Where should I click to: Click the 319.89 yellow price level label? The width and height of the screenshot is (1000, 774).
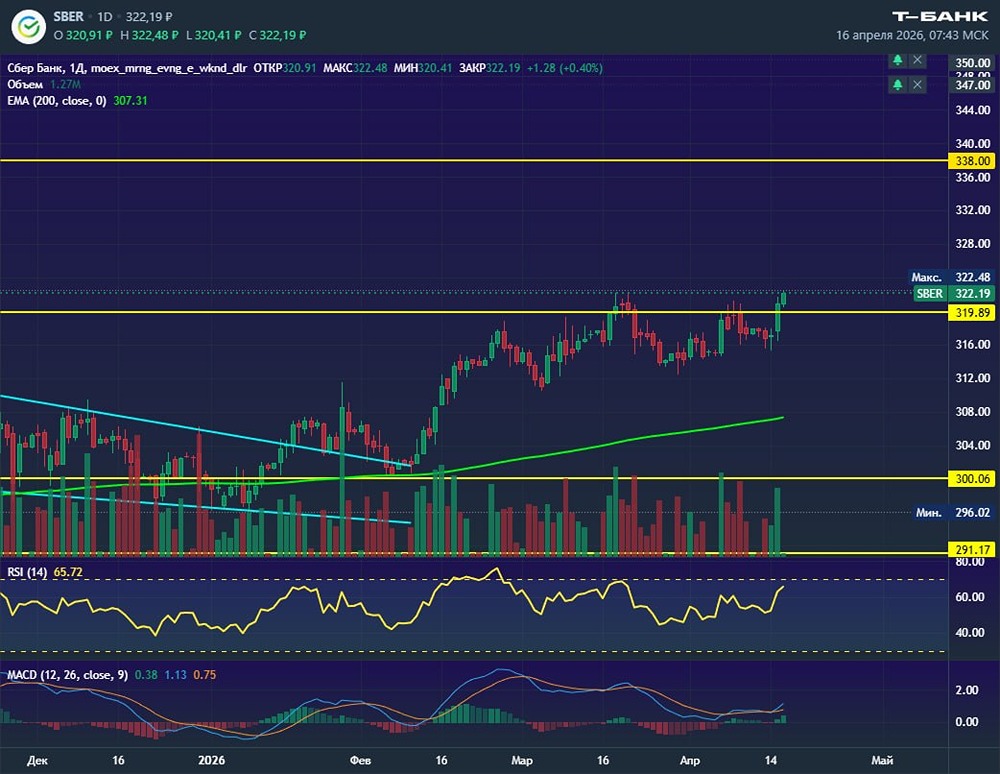(972, 313)
